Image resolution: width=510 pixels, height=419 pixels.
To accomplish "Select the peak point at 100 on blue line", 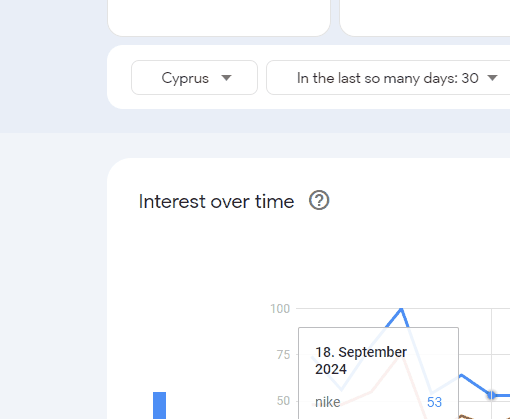I will (x=401, y=309).
